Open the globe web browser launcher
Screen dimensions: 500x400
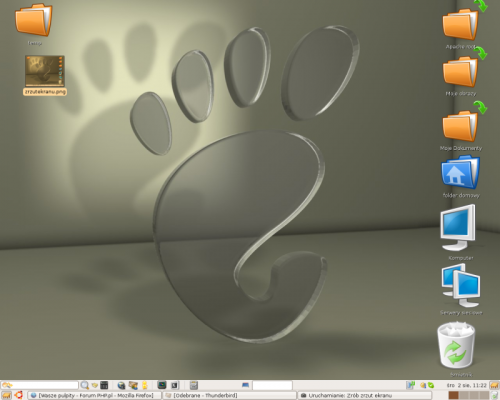[121, 385]
